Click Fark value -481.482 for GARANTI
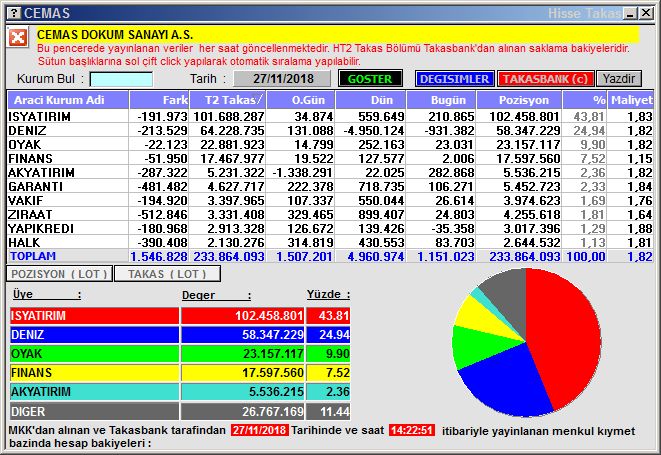 coord(162,186)
